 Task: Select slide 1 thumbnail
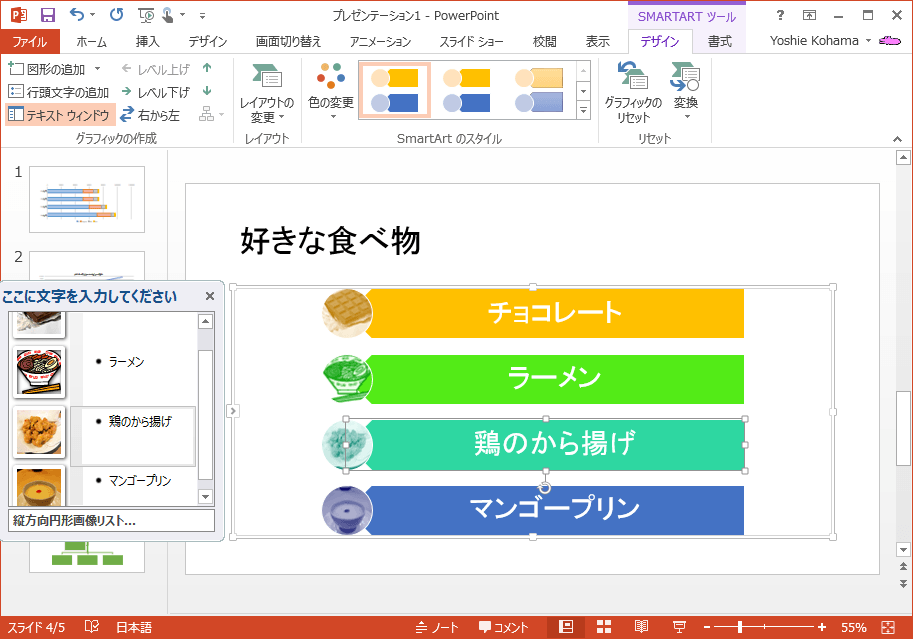click(87, 199)
